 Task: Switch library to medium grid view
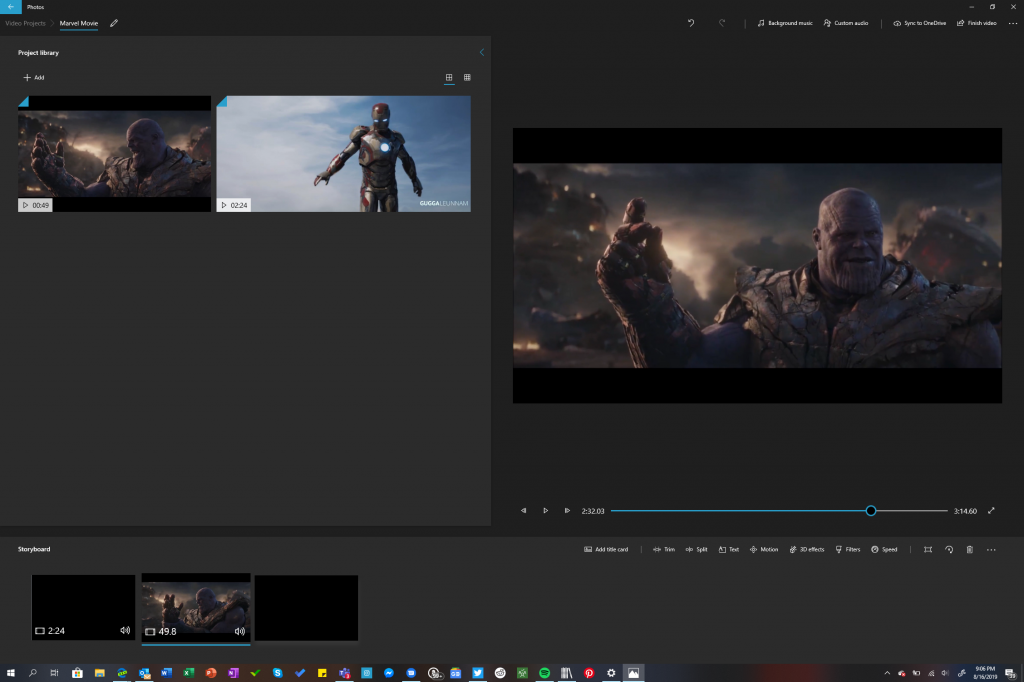coord(449,77)
